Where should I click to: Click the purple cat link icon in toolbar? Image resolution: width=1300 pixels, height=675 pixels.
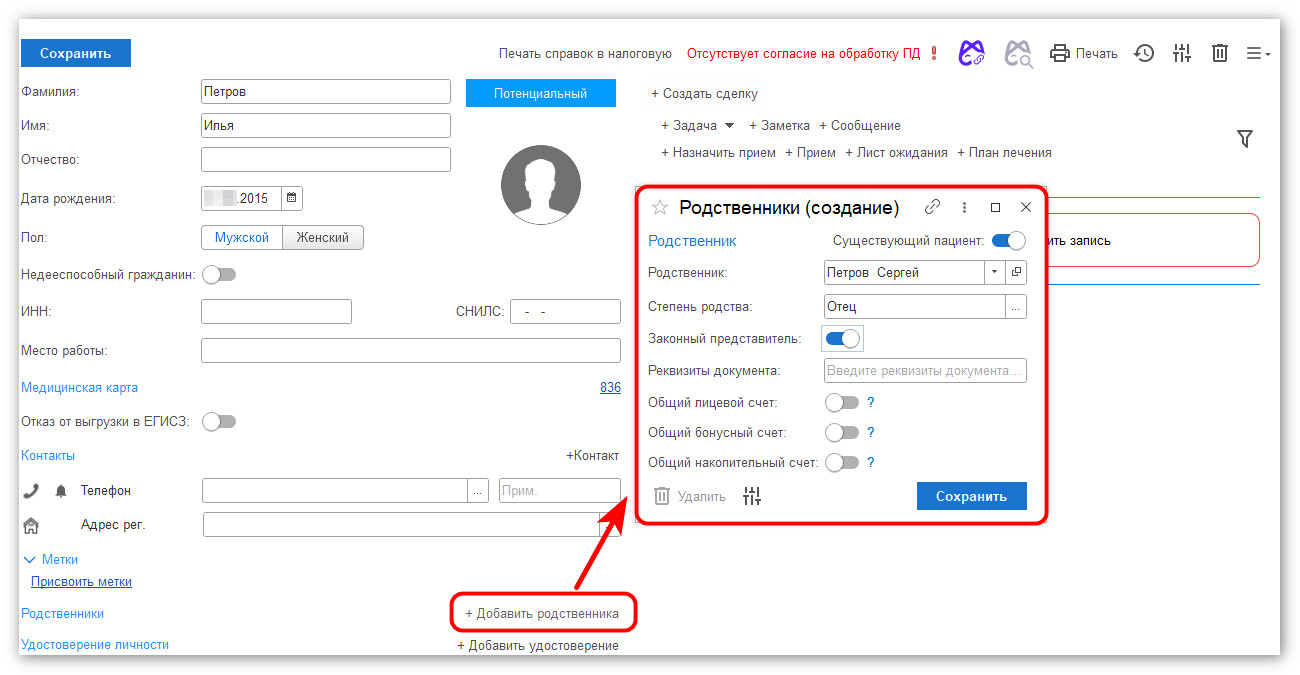tap(971, 53)
